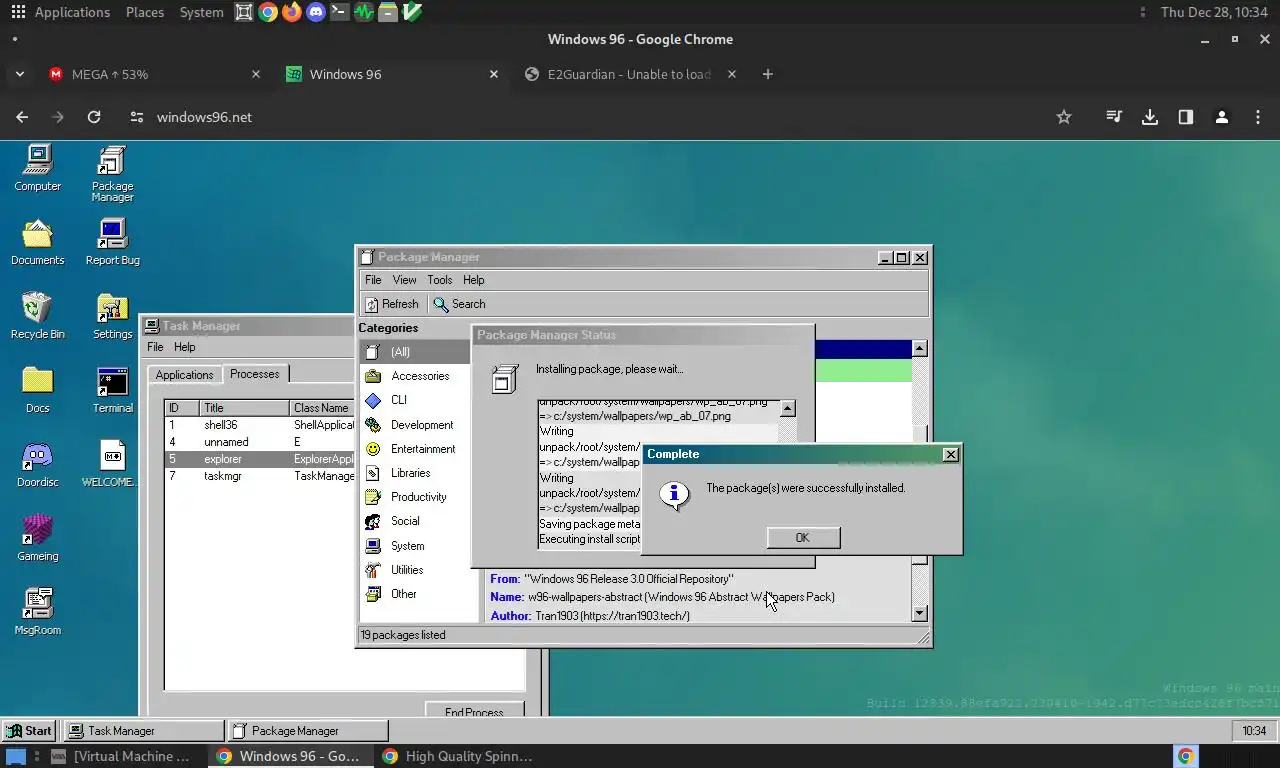The image size is (1280, 768).
Task: Open Task Manager Help menu
Action: tap(185, 347)
